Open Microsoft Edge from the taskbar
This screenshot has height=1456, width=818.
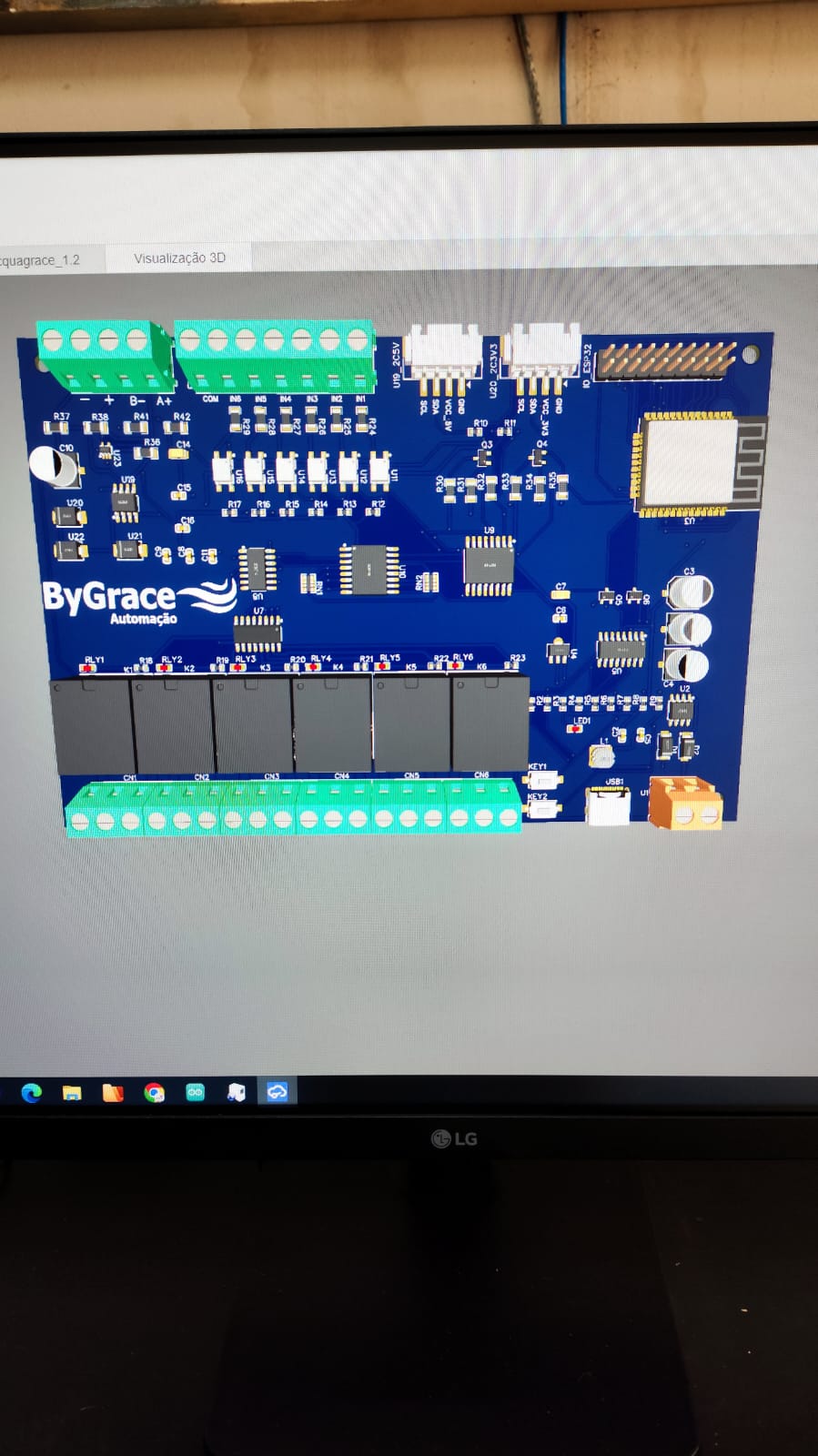[x=31, y=1092]
